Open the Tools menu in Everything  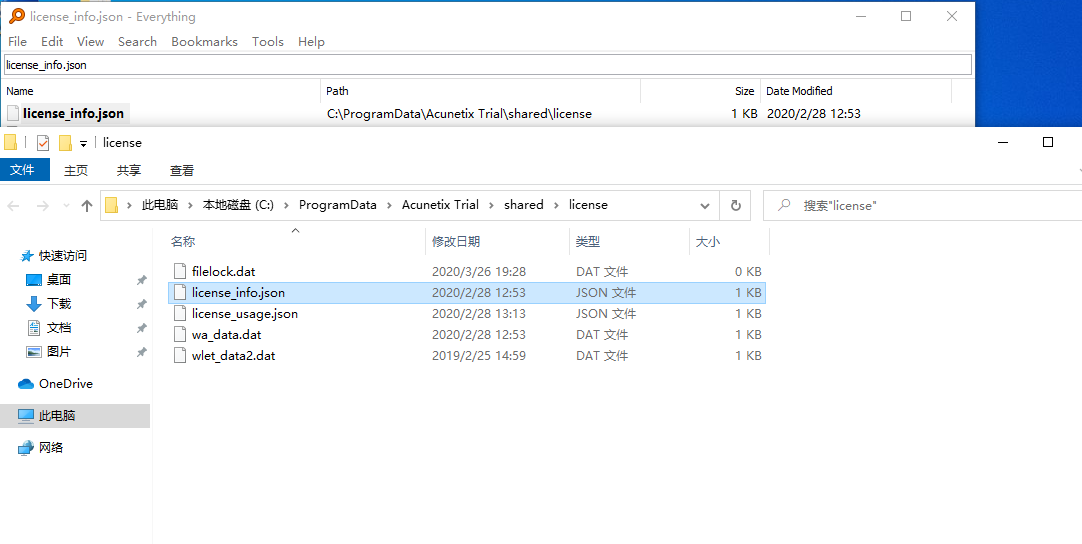click(x=268, y=41)
